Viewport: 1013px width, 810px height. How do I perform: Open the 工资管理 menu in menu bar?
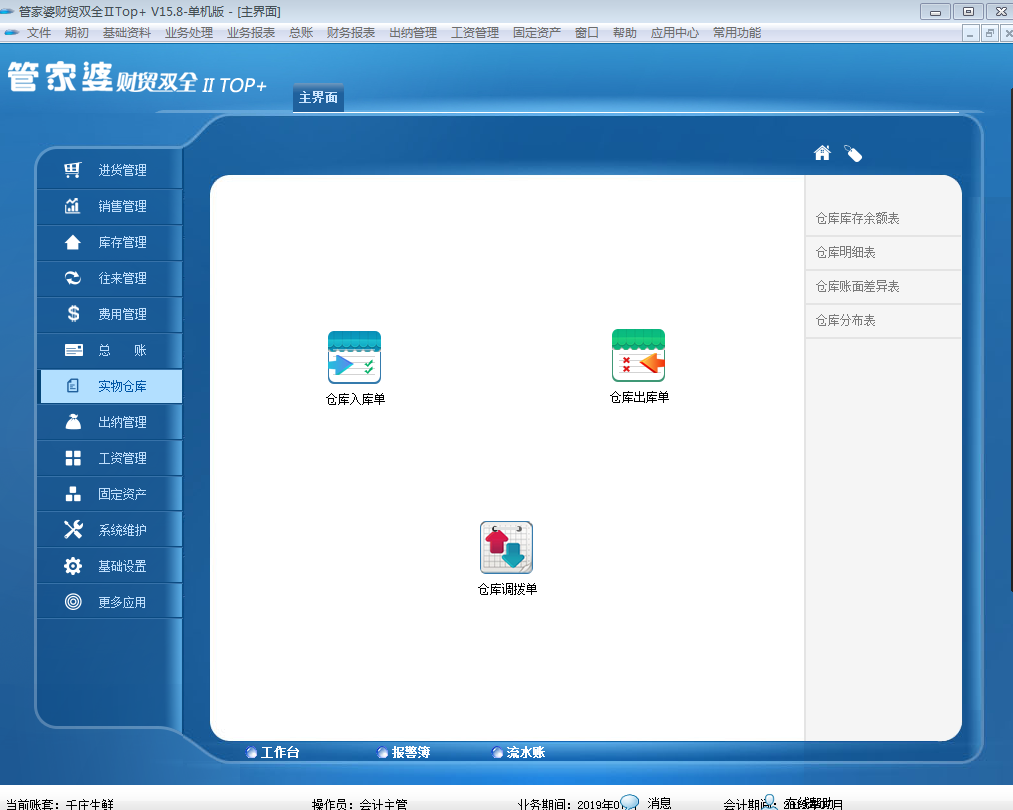click(475, 32)
